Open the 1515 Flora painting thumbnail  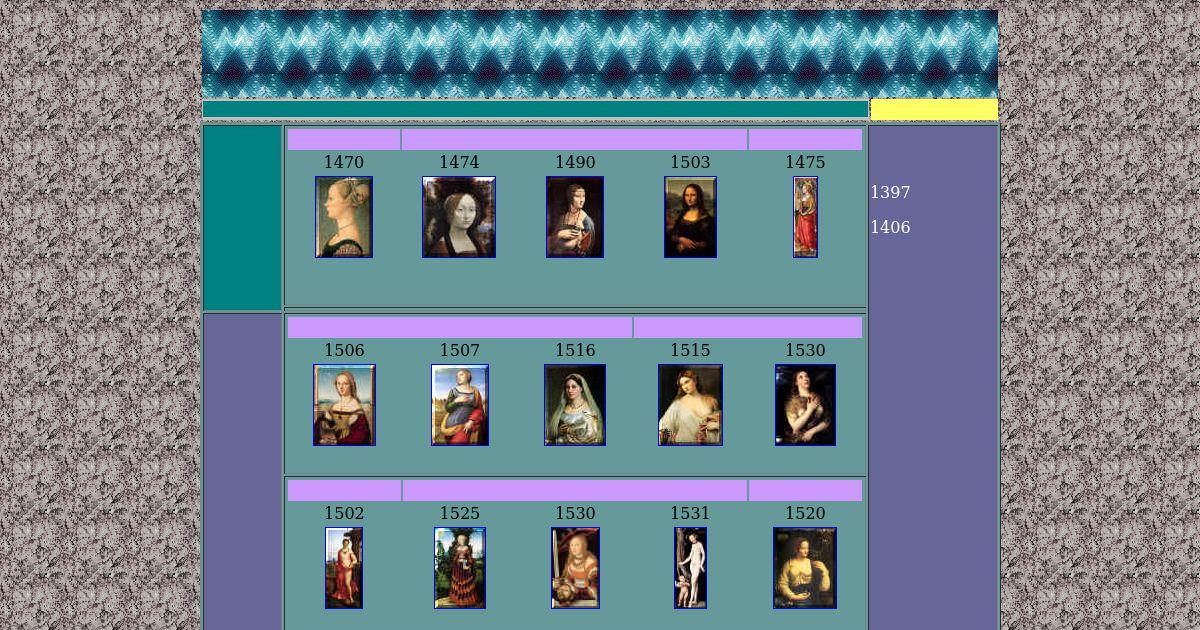click(x=690, y=405)
